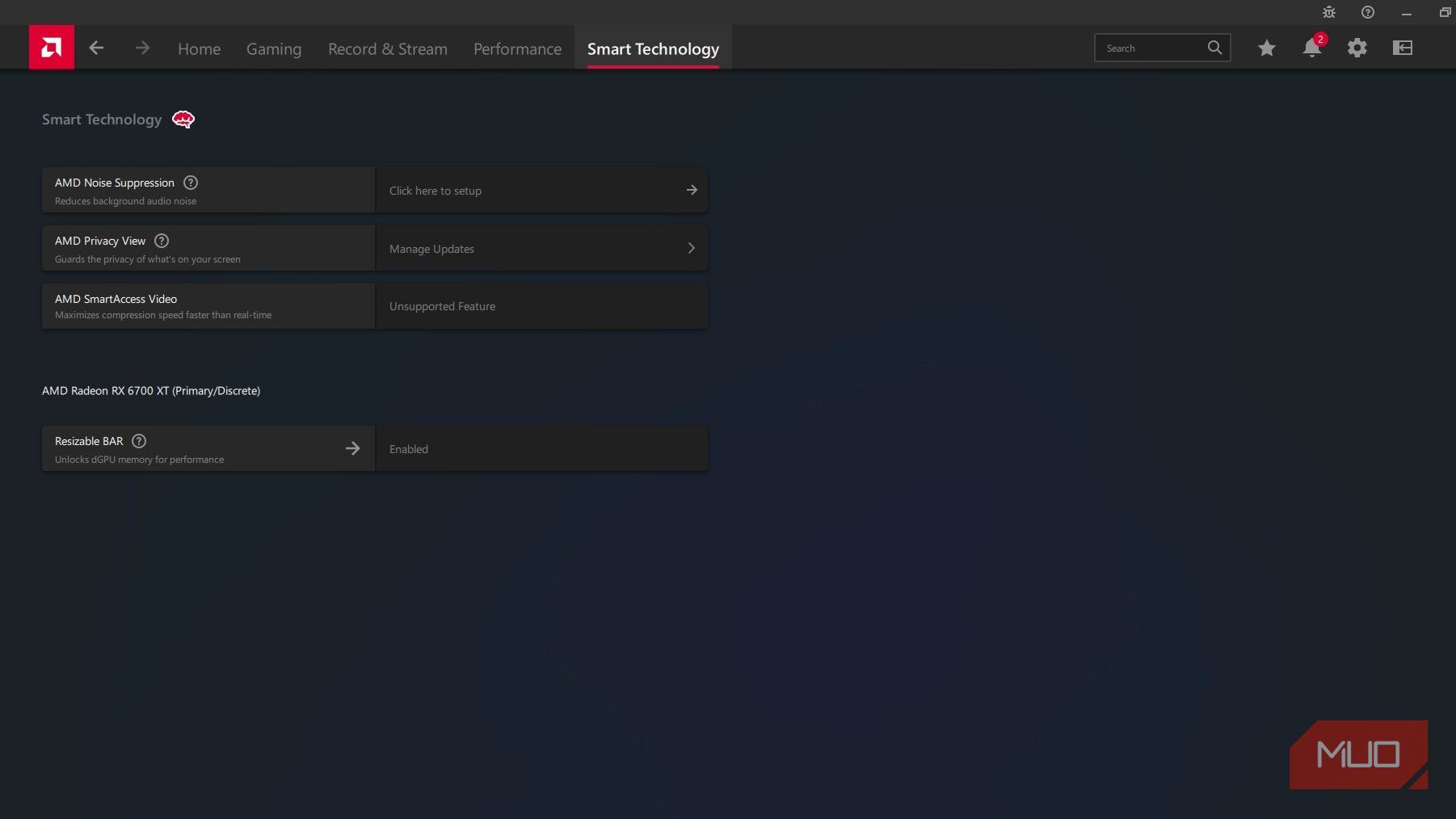Click the AMD logo home icon
Screen dimensions: 1456x819
point(52,47)
